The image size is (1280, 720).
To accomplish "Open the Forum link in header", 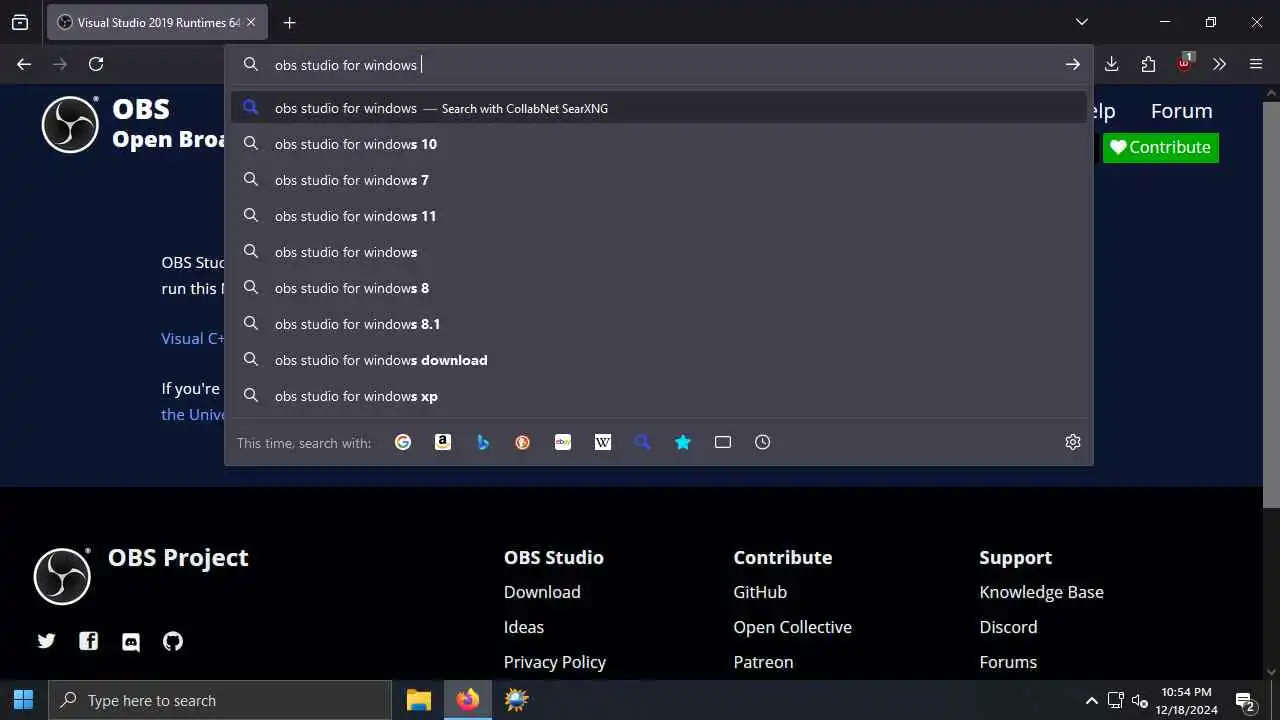I will pyautogui.click(x=1181, y=111).
